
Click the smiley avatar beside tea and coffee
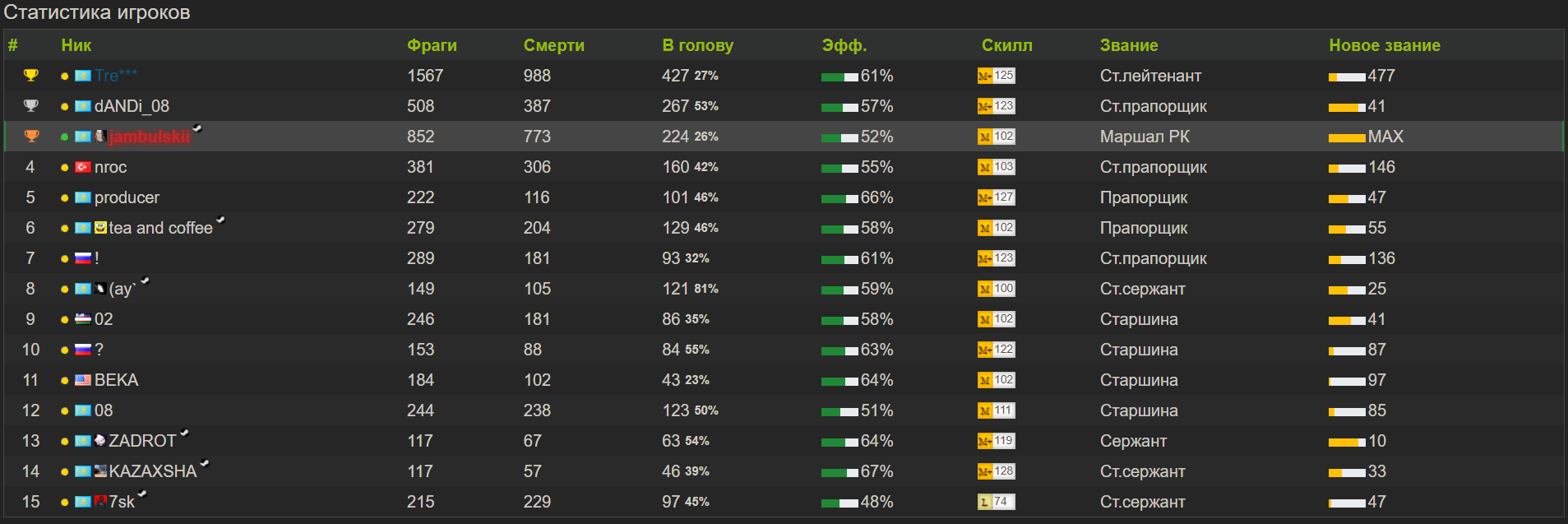(x=101, y=228)
